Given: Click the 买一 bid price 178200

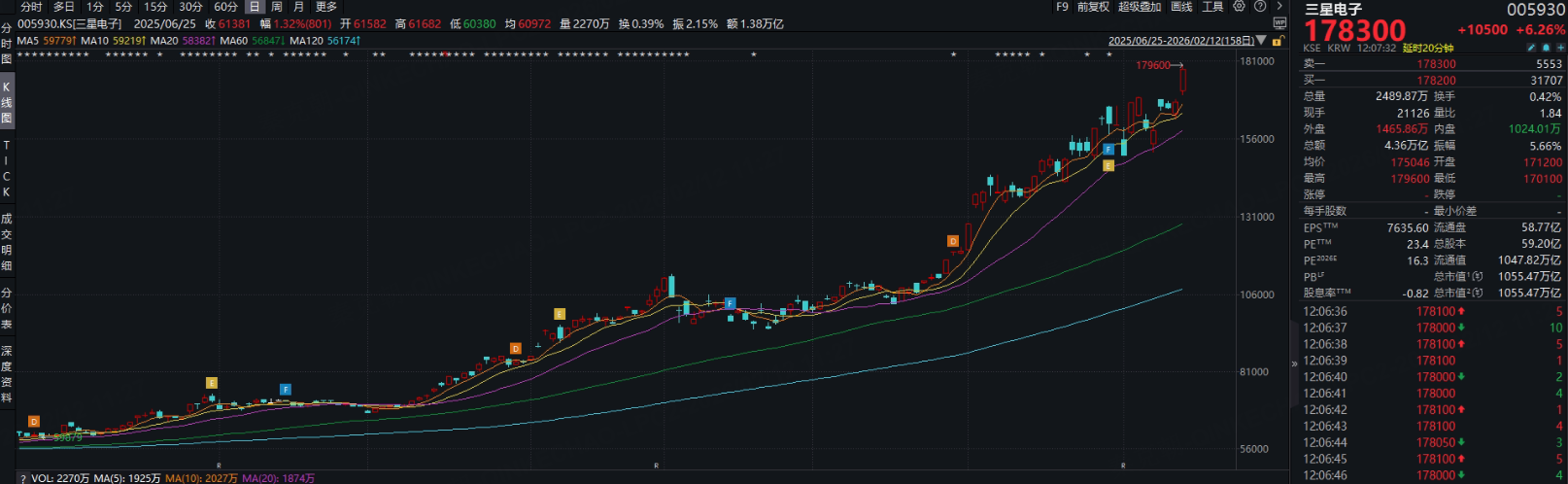Looking at the screenshot, I should [1436, 81].
